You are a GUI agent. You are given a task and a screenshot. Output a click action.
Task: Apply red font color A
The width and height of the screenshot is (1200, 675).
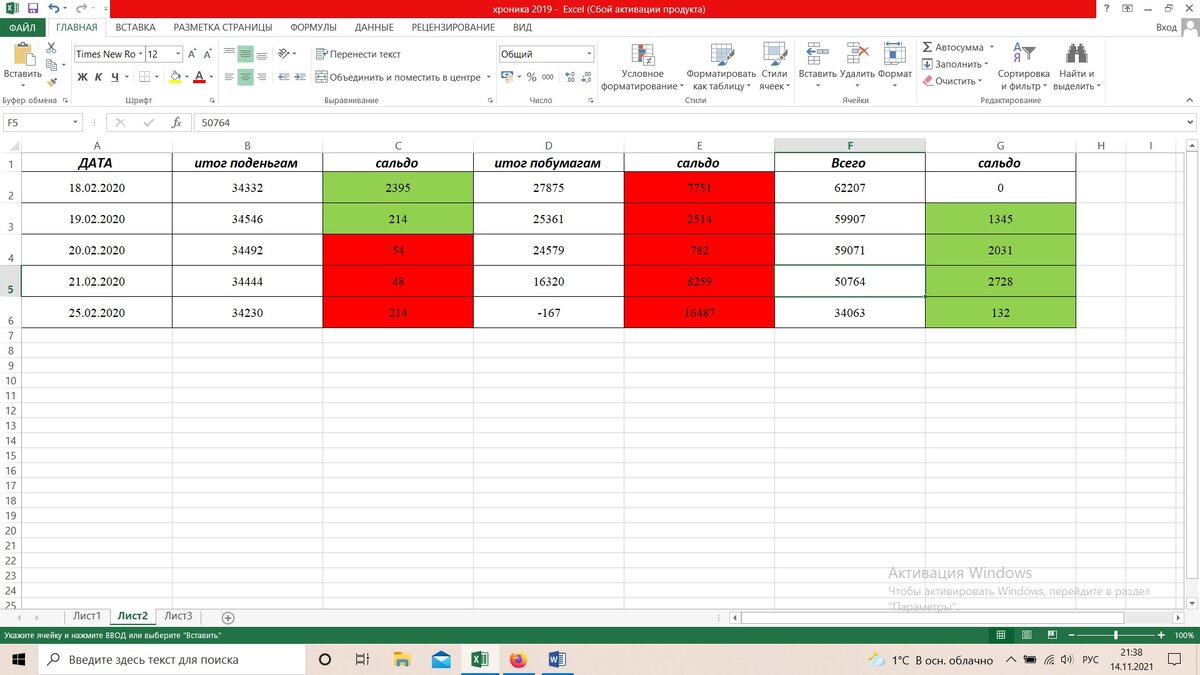pos(198,77)
